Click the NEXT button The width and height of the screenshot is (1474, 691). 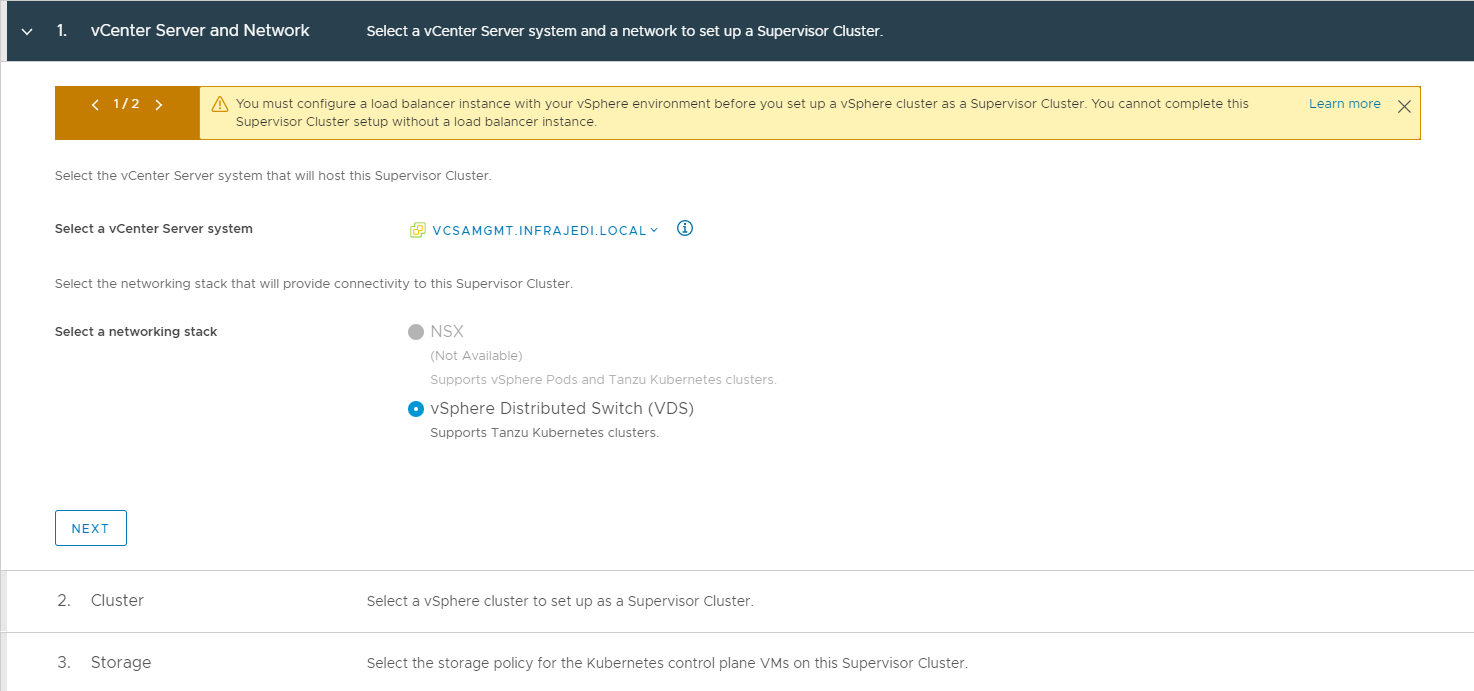click(x=91, y=528)
